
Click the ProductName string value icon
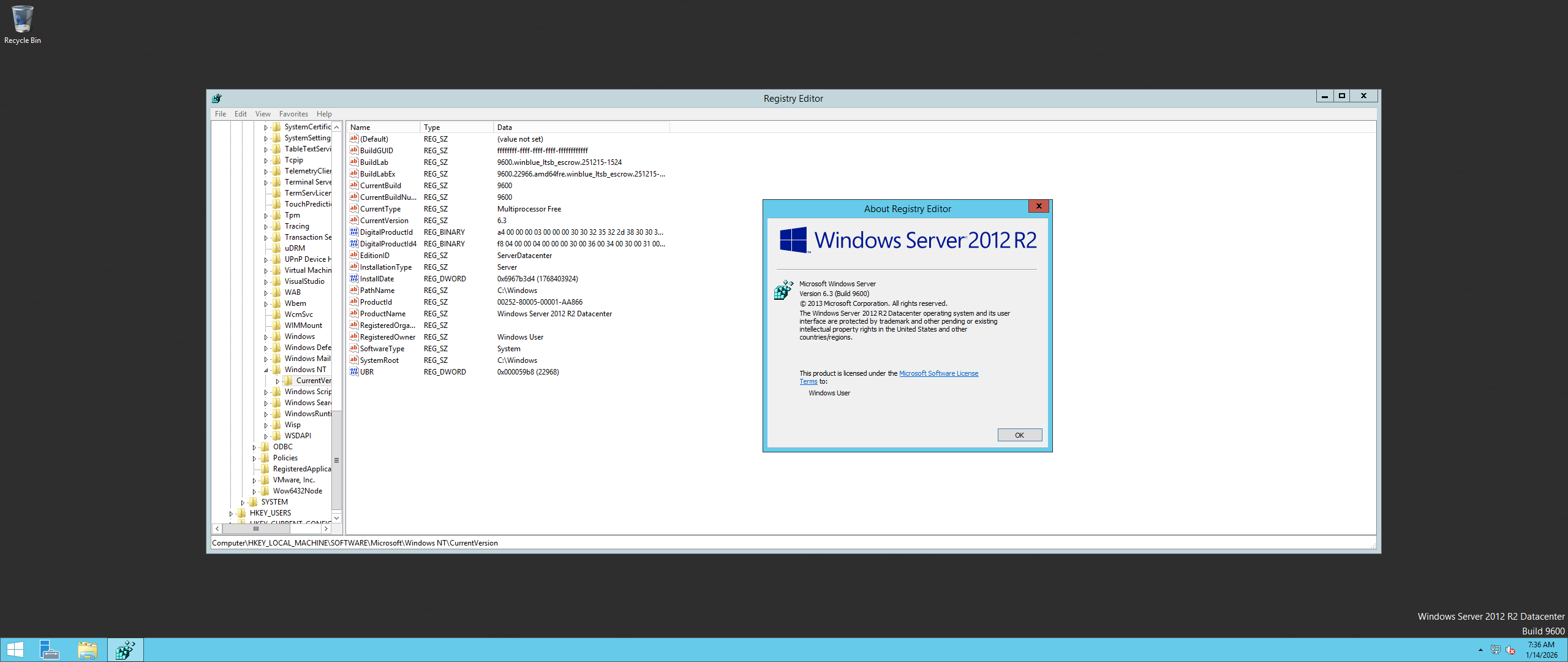[x=353, y=314]
